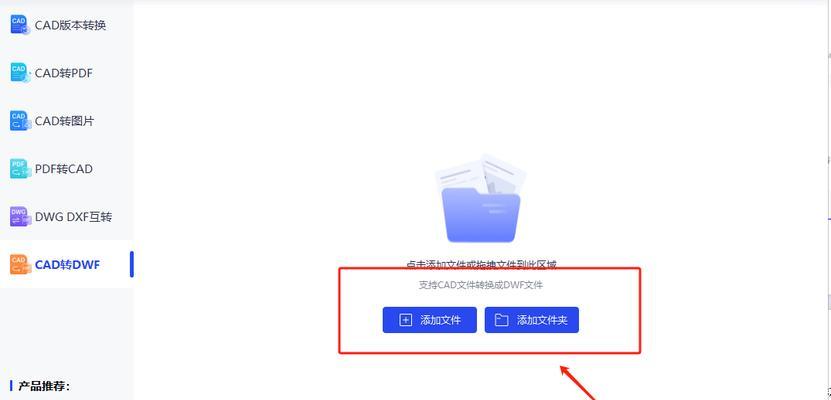The width and height of the screenshot is (831, 400).
Task: Choose the DWG DXF互转 text label
Action: (x=74, y=217)
